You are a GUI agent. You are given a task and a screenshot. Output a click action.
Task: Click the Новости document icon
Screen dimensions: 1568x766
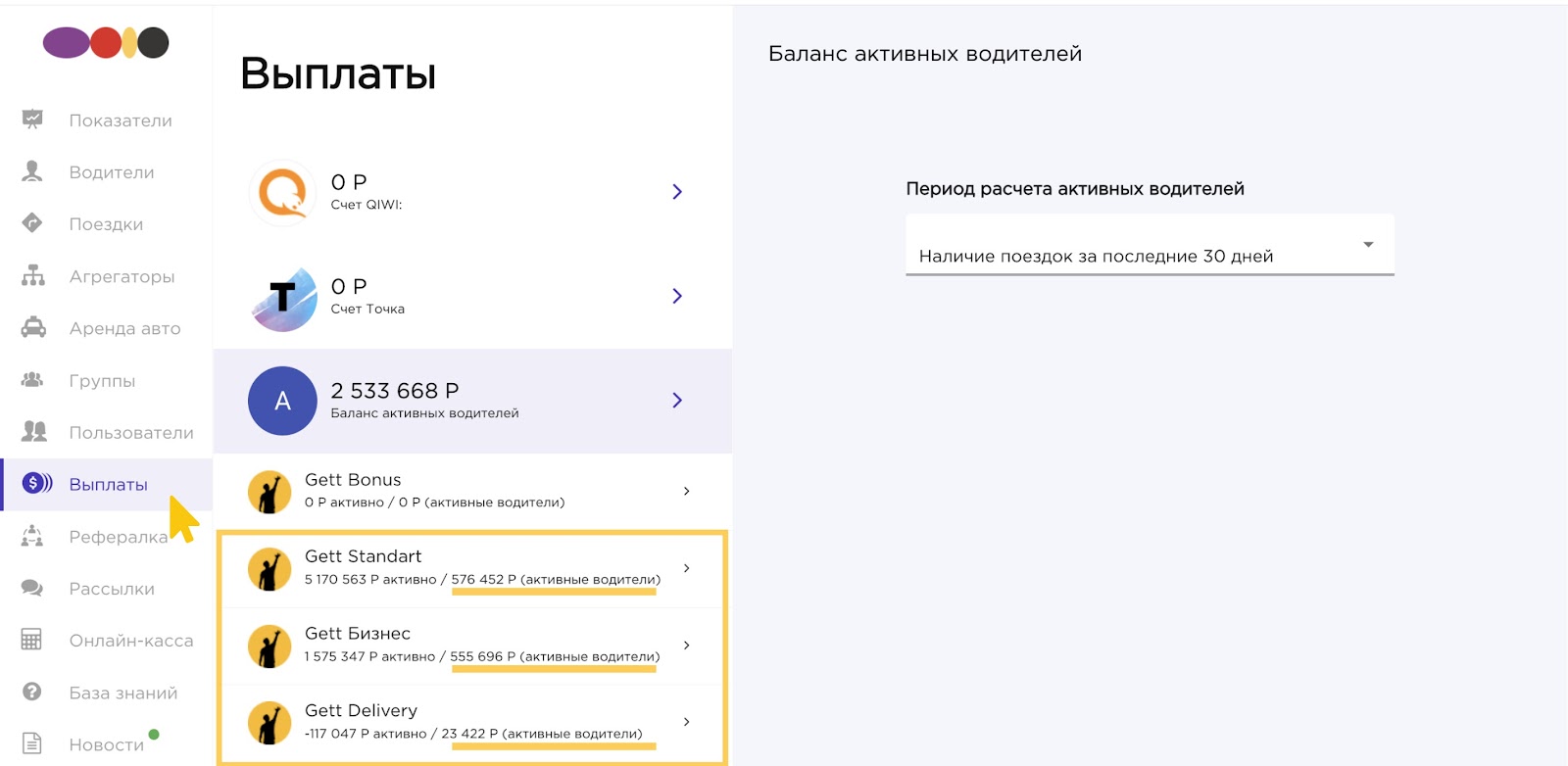coord(31,743)
